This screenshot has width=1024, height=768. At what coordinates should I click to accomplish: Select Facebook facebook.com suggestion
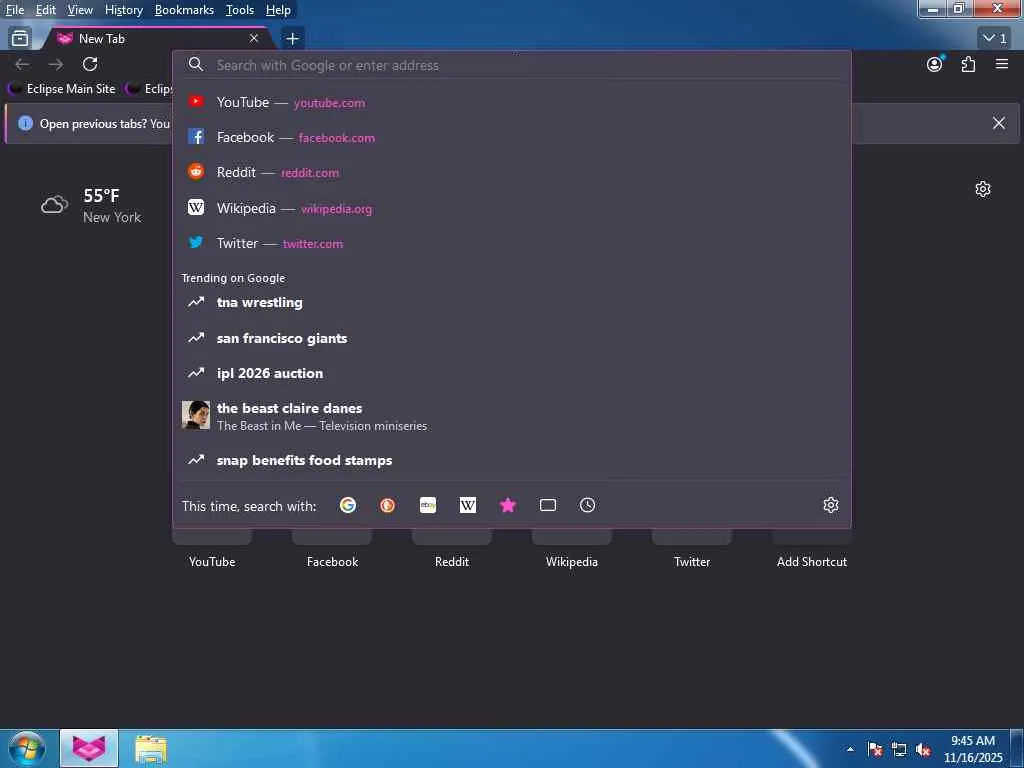(512, 137)
